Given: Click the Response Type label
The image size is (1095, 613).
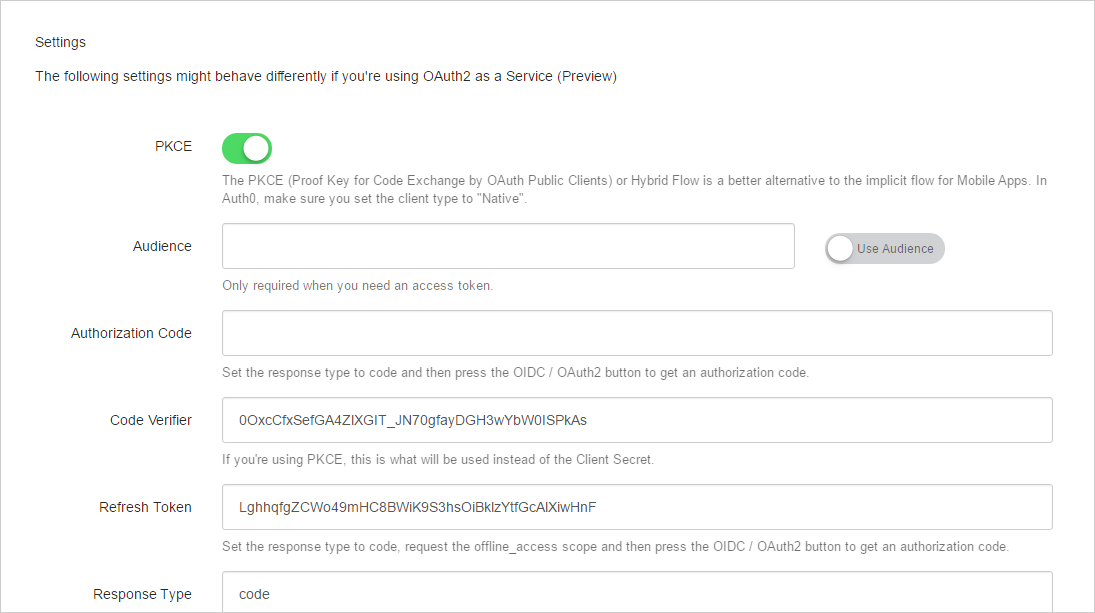Looking at the screenshot, I should [142, 593].
